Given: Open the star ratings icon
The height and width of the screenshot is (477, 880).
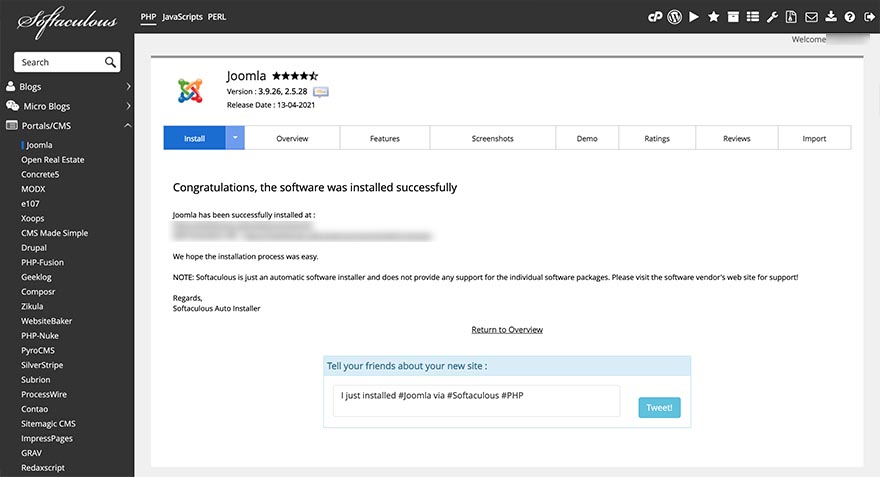Looking at the screenshot, I should 713,17.
